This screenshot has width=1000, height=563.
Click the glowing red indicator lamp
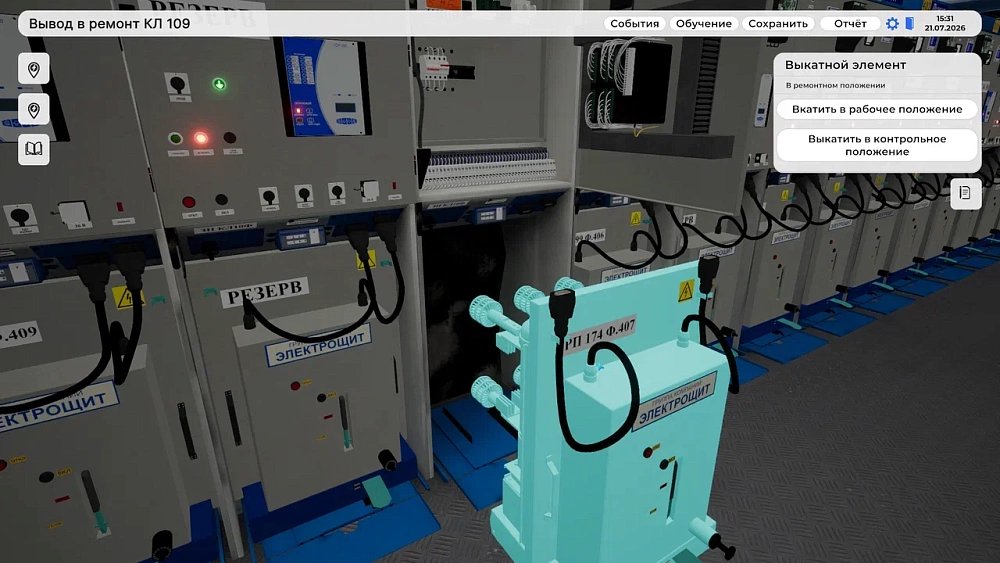coord(201,138)
